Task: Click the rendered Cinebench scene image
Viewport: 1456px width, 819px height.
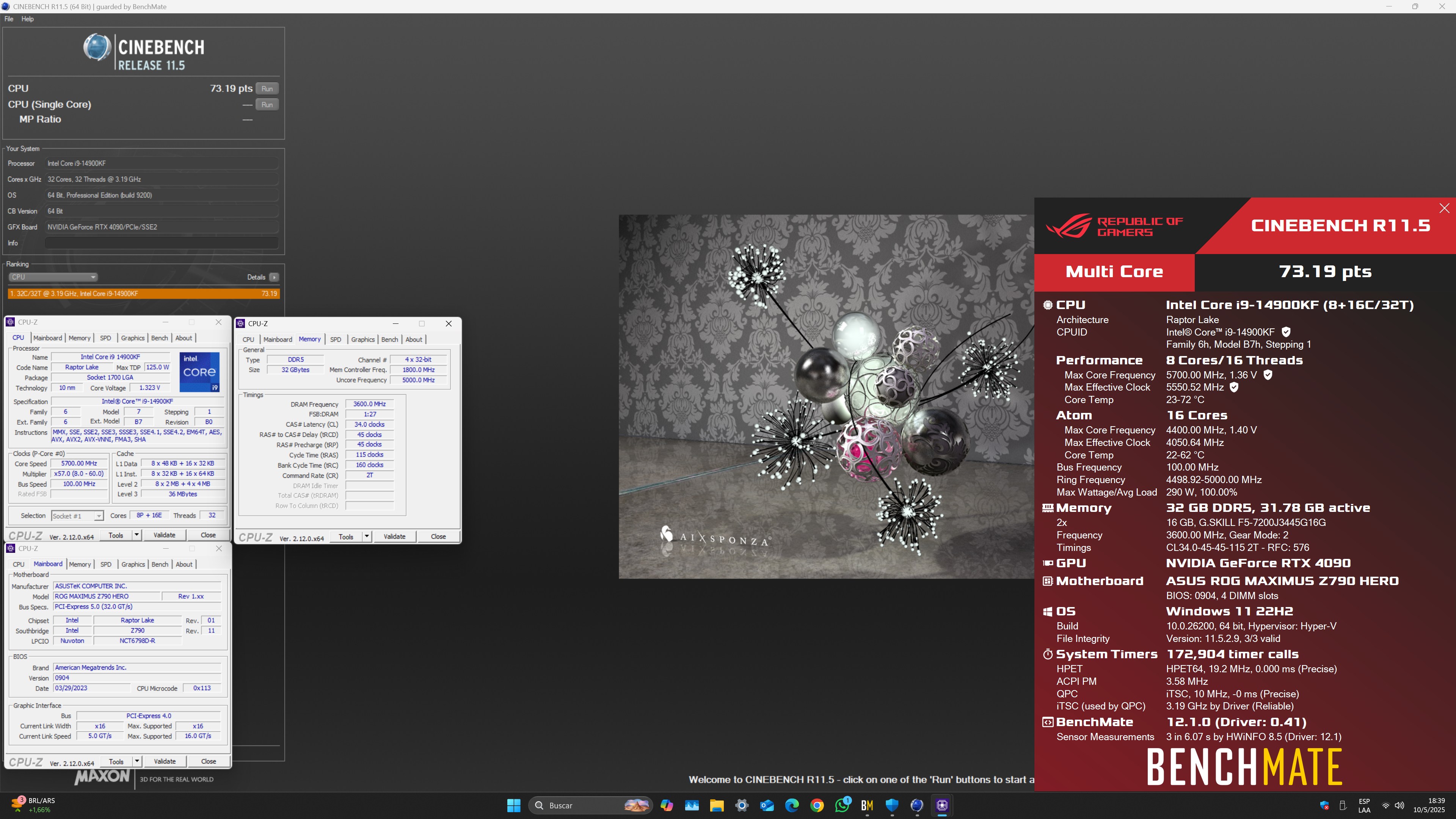Action: [826, 396]
